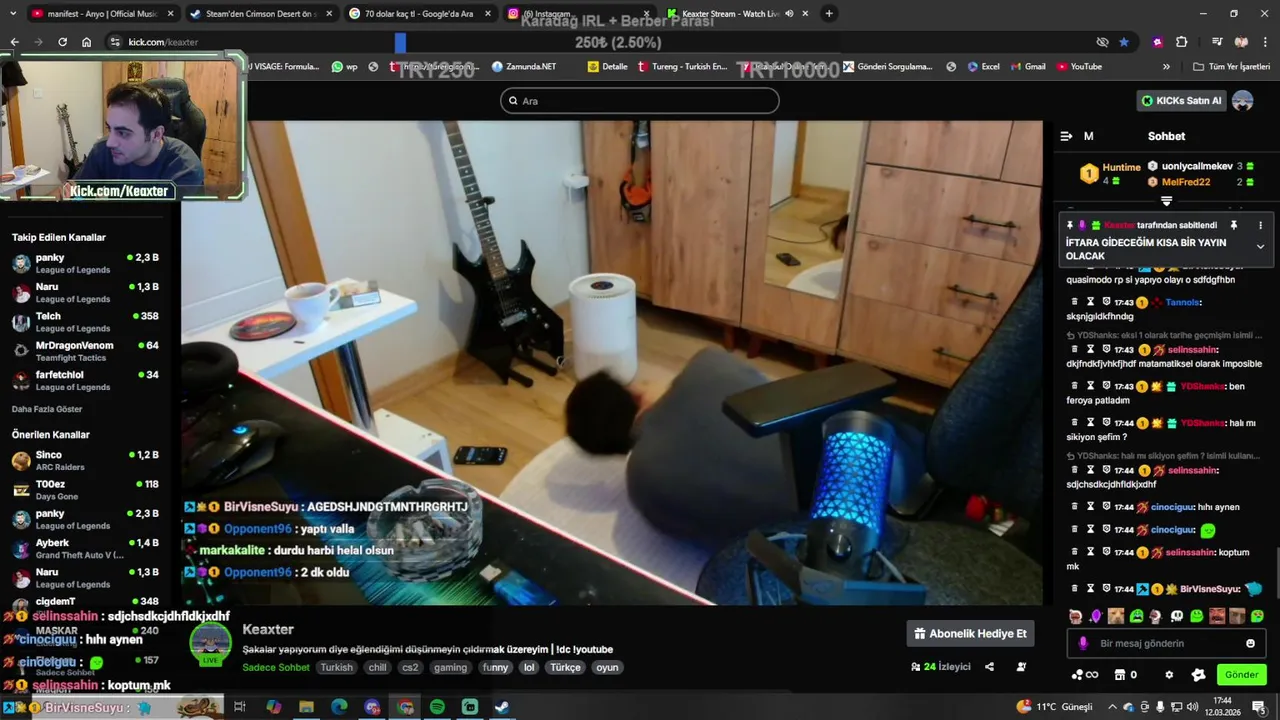1280x720 pixels.
Task: Open the taskbar notification center
Action: 1259,707
